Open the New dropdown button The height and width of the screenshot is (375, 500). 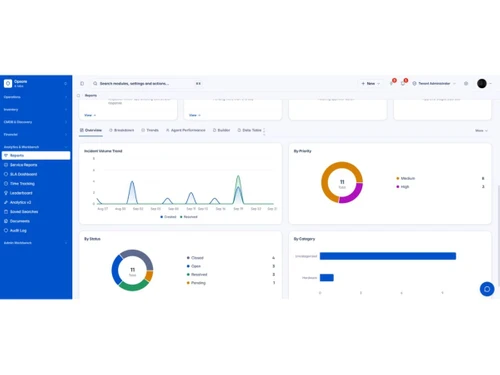coord(370,84)
